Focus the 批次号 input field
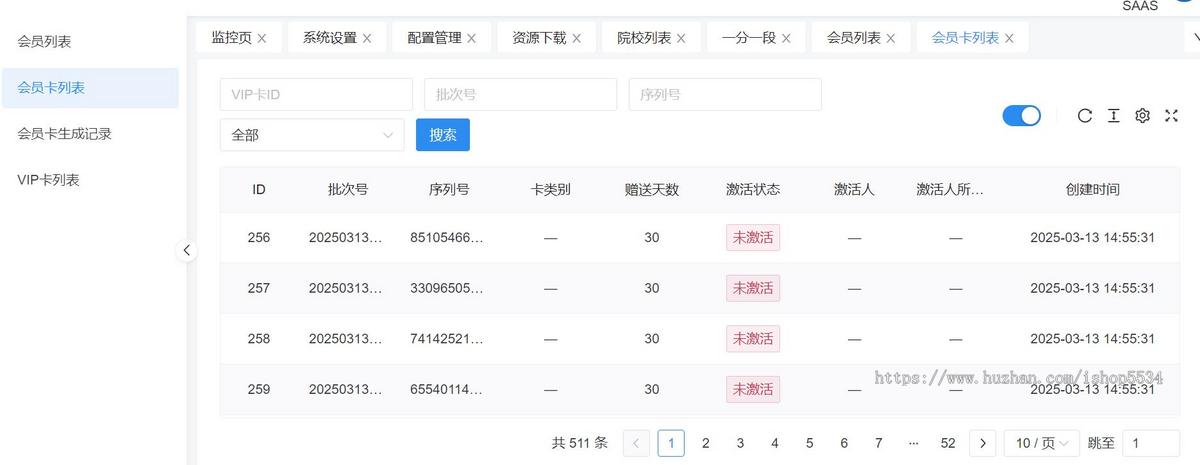The height and width of the screenshot is (465, 1200). pyautogui.click(x=520, y=95)
